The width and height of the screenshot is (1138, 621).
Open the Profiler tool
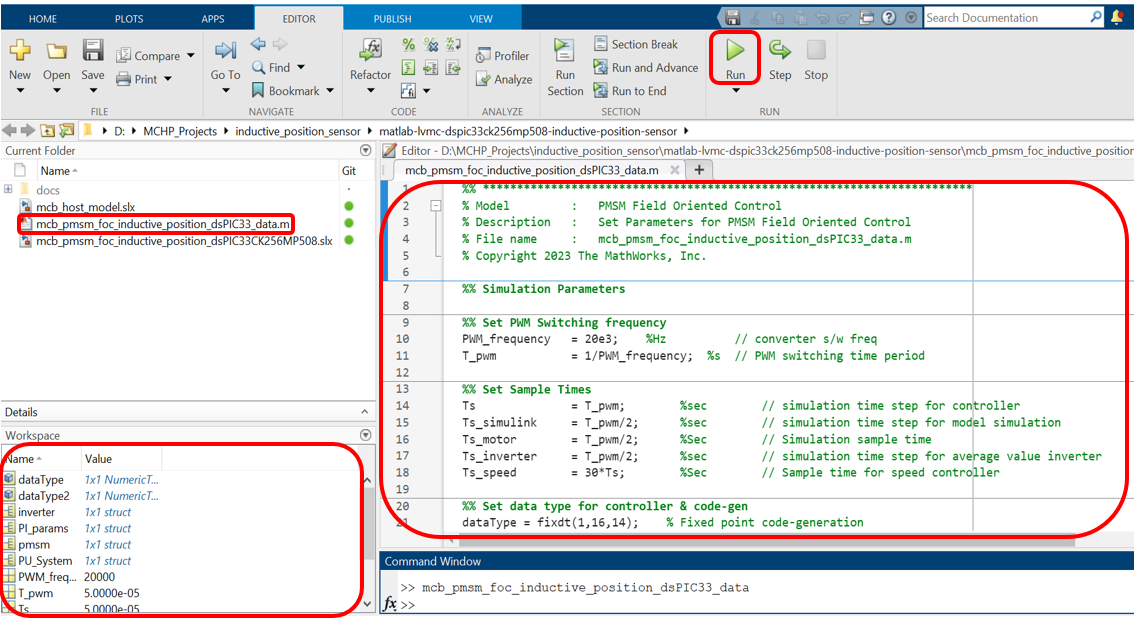[x=503, y=56]
